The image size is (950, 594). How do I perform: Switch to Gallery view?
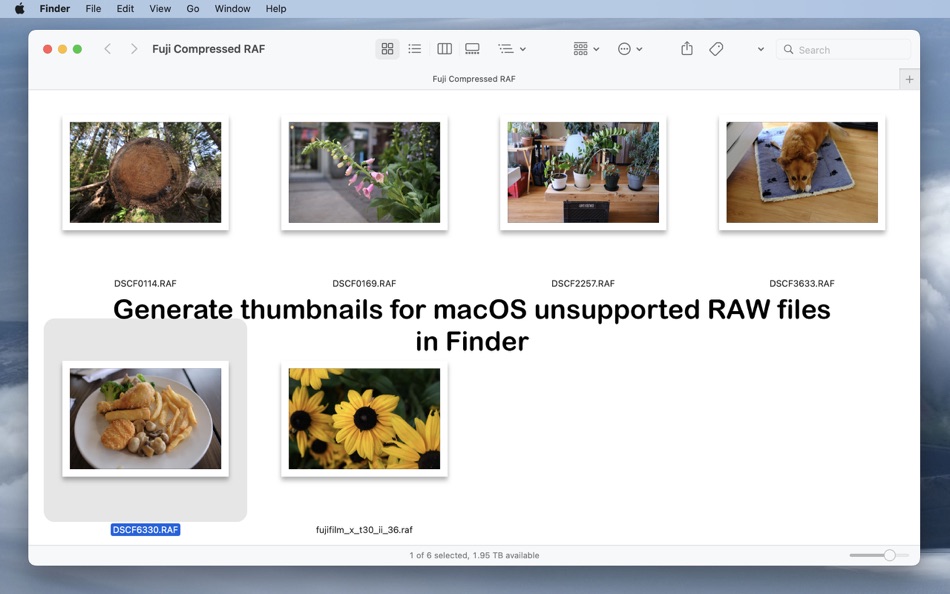(x=471, y=48)
